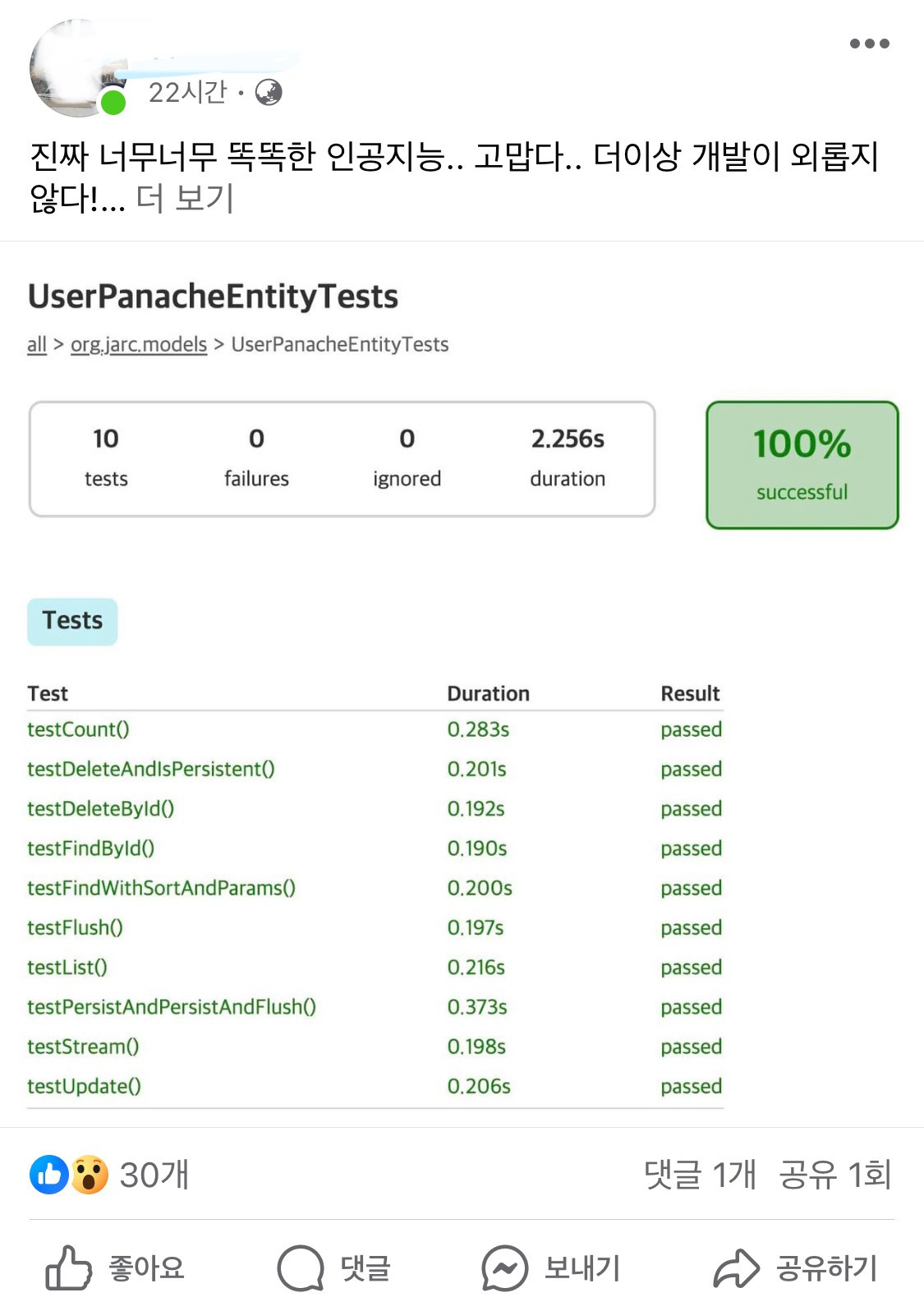Screen dimensions: 924x1311
Task: Open the testCount() test link
Action: [78, 729]
